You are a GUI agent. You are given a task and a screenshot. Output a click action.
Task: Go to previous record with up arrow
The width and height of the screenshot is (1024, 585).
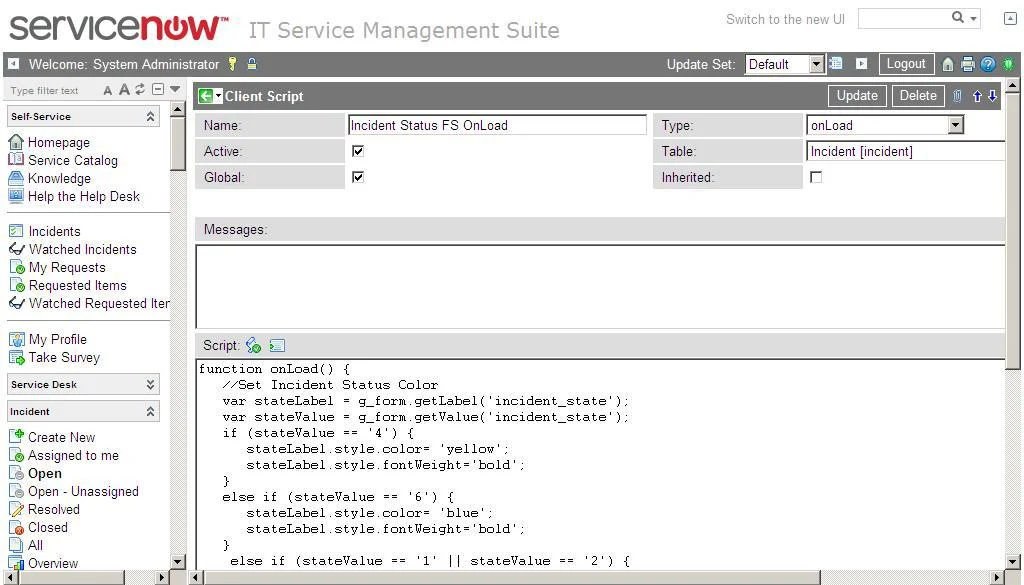977,96
